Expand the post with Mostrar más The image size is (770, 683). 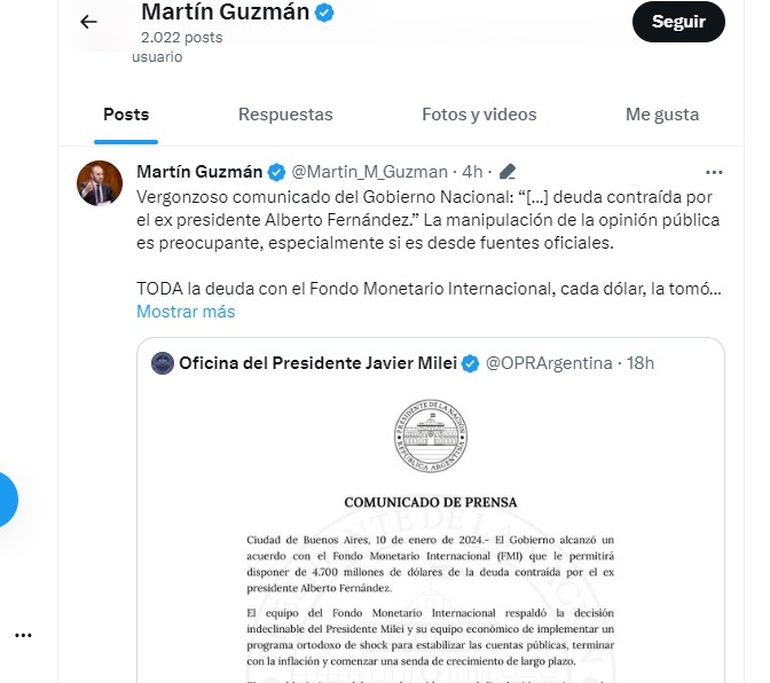point(186,311)
